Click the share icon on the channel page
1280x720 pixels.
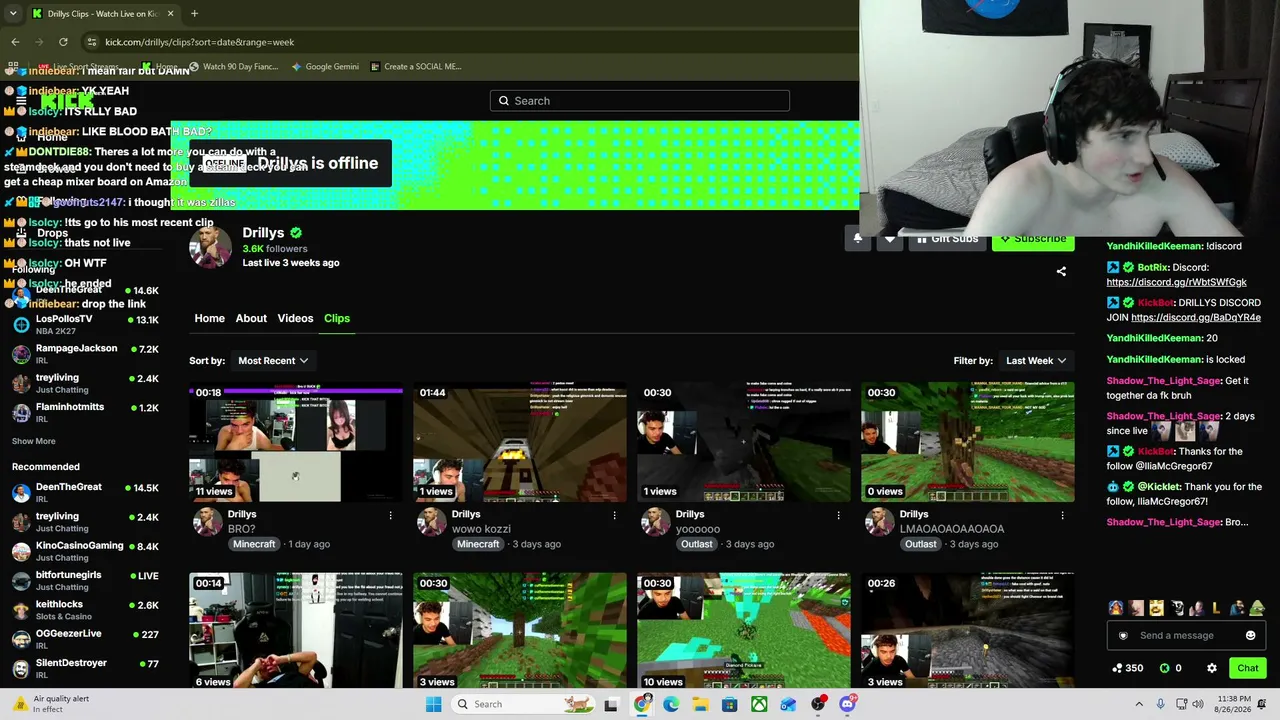(x=1061, y=271)
